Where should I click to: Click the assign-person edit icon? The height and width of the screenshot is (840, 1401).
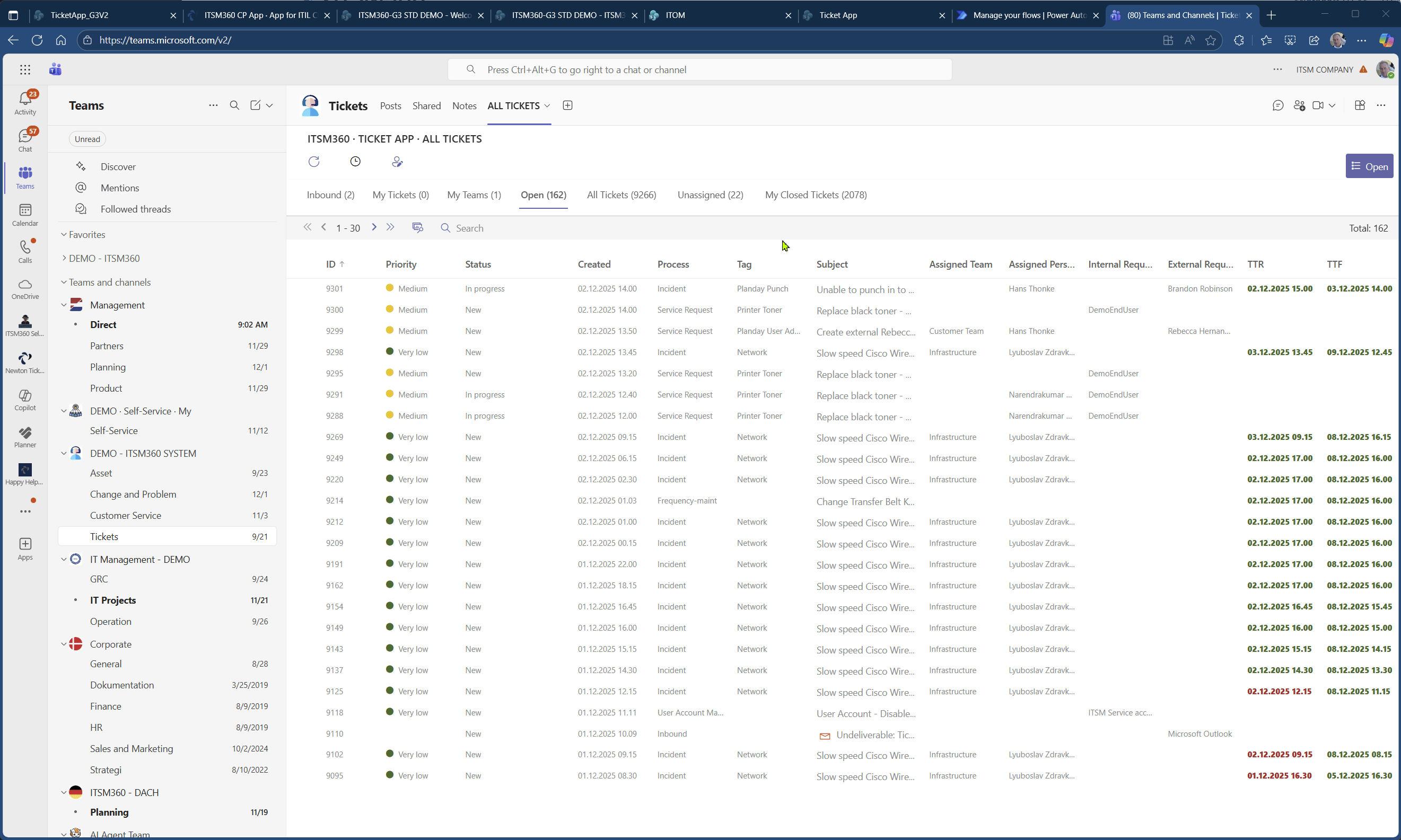coord(398,161)
